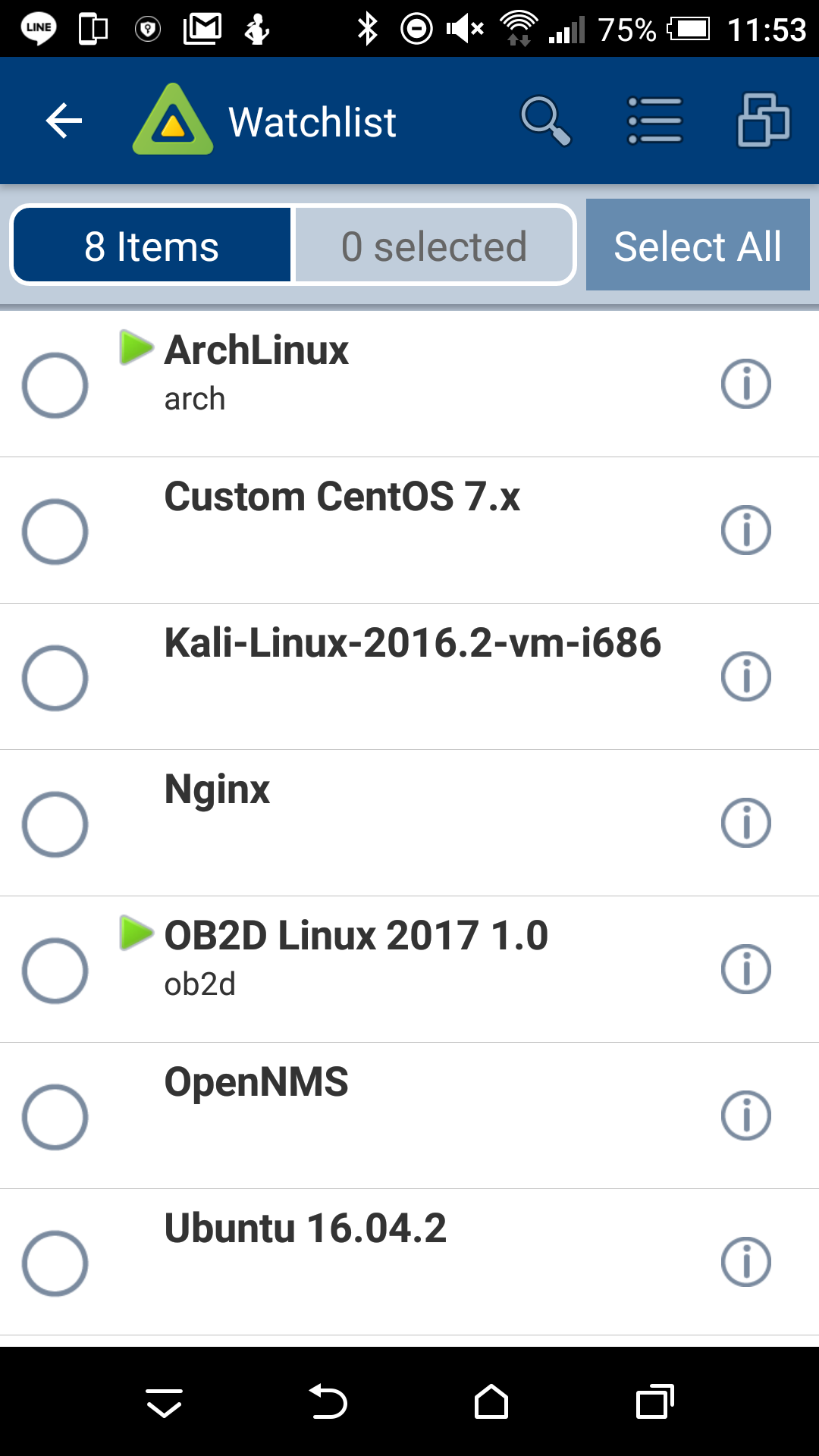Viewport: 819px width, 1456px height.
Task: Select the Custom CentOS 7.x radio button
Action: tap(55, 532)
